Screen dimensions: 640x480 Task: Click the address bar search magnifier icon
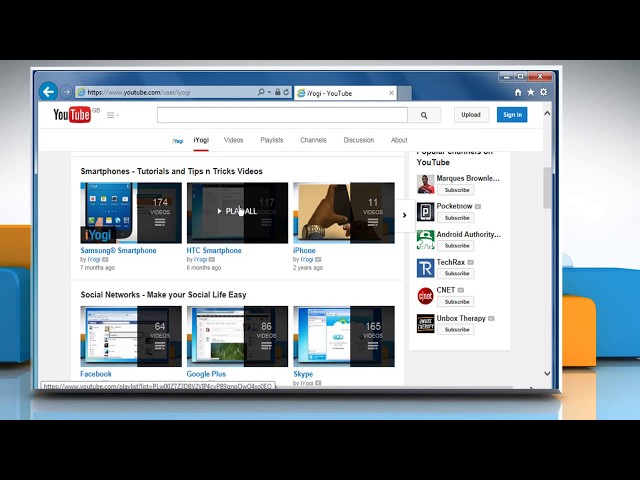(261, 92)
